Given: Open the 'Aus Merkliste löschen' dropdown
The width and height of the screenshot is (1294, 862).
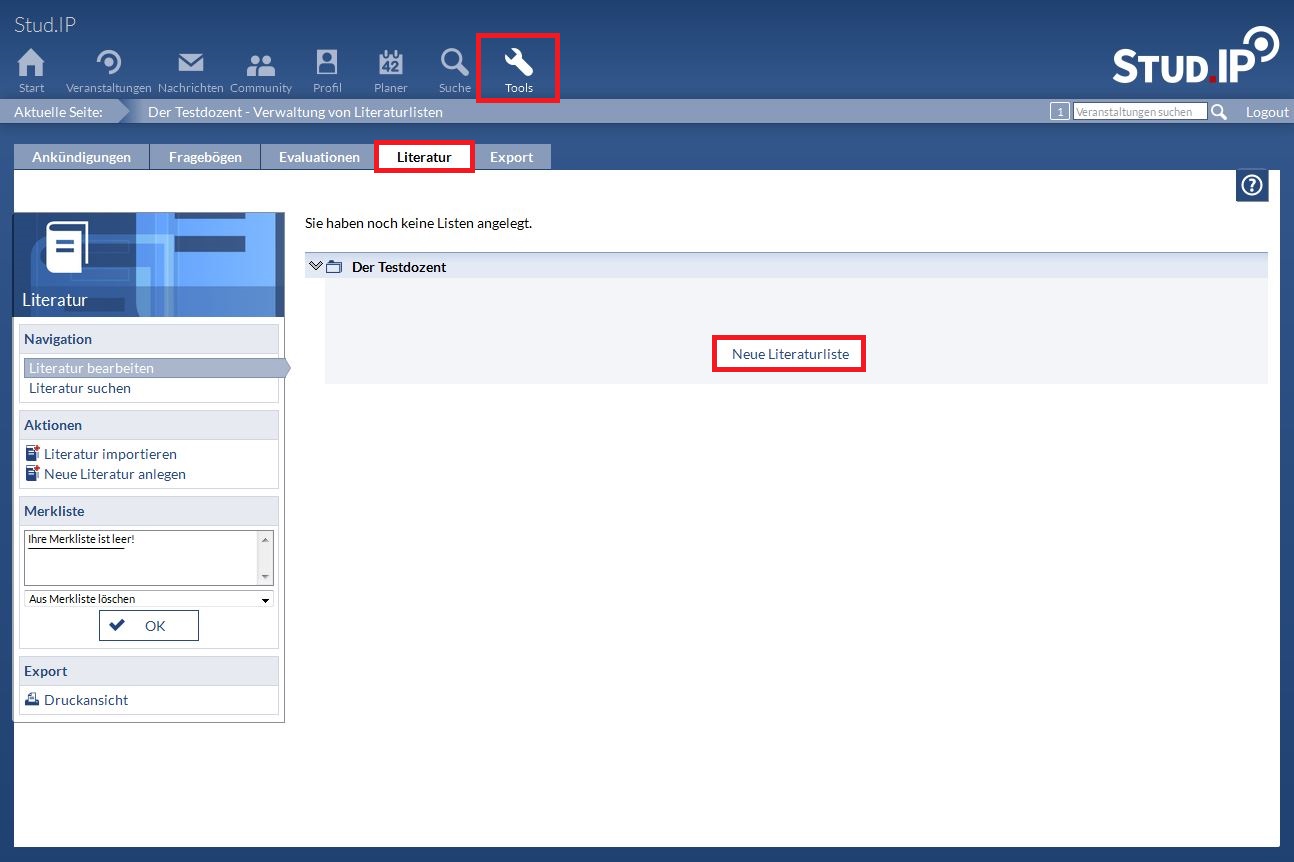Looking at the screenshot, I should tap(148, 599).
